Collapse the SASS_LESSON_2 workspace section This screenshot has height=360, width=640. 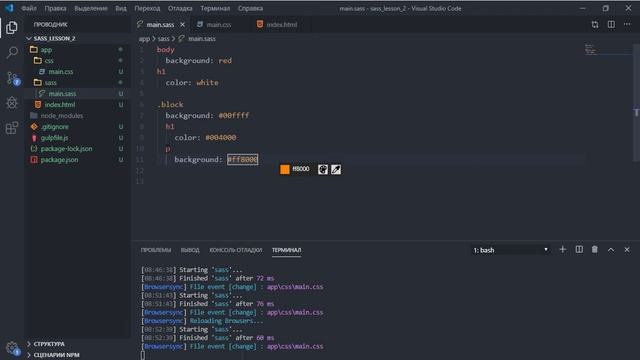pos(78,38)
